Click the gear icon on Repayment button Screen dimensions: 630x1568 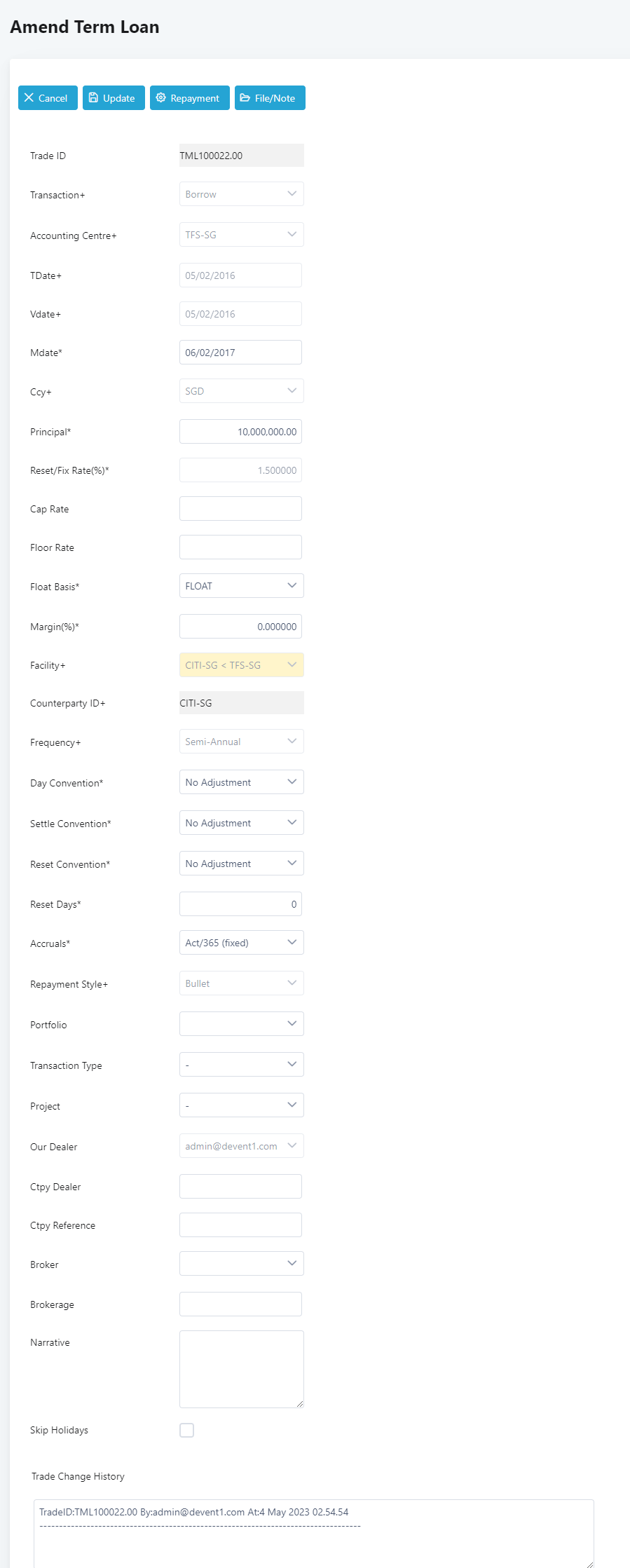pos(160,98)
